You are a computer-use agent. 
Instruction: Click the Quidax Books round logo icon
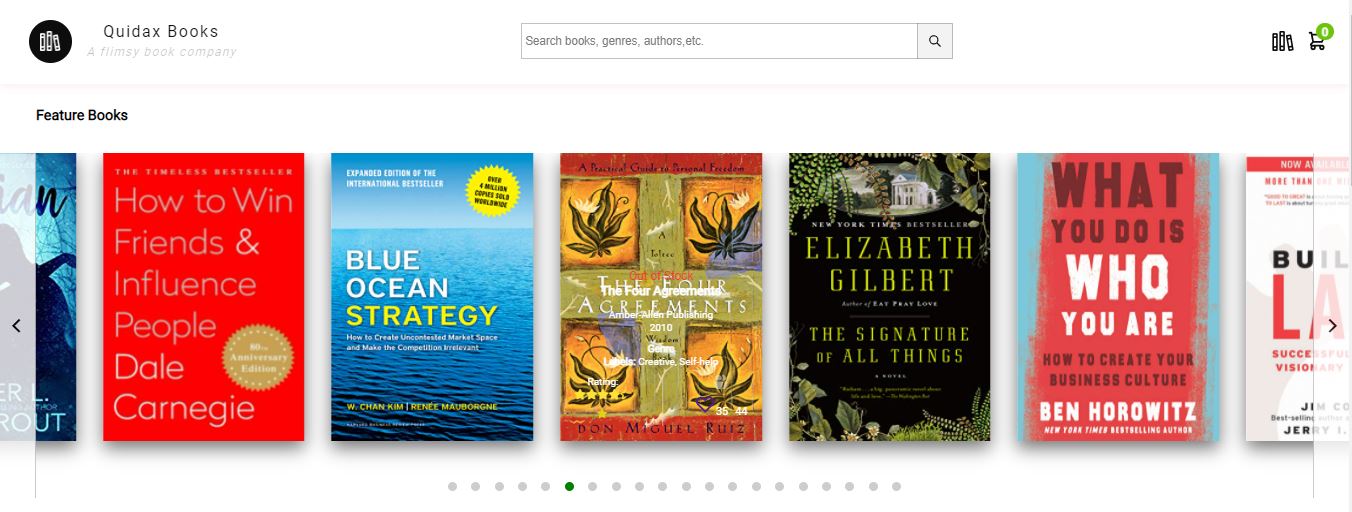(50, 41)
